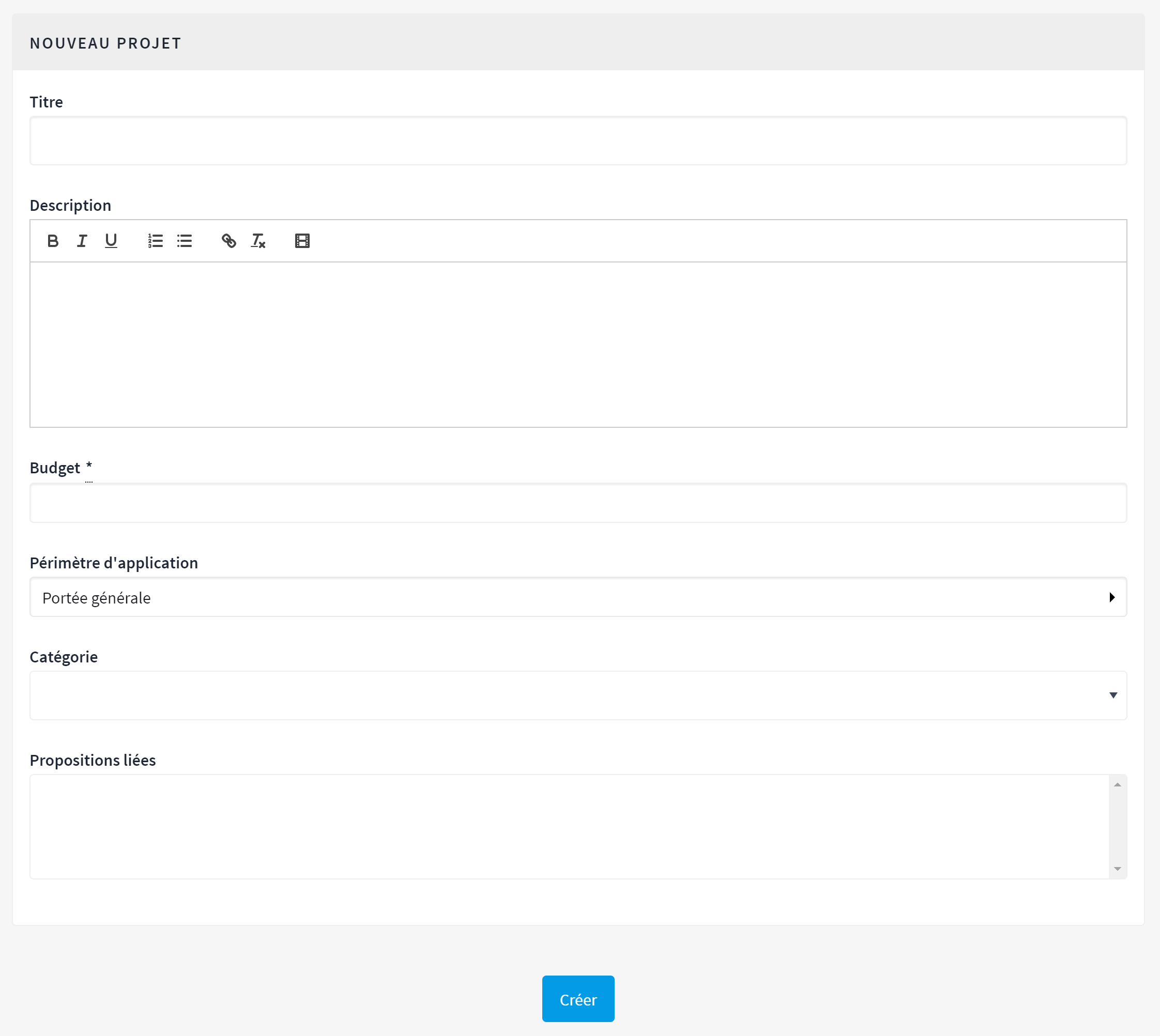Focus the Budget input field

[x=578, y=503]
